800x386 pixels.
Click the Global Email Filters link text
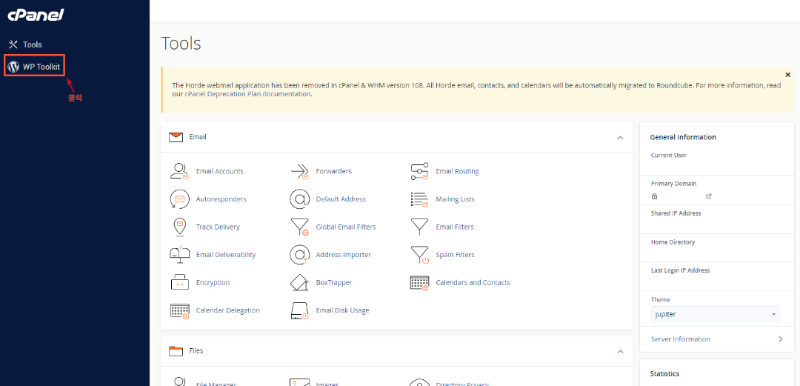[345, 227]
